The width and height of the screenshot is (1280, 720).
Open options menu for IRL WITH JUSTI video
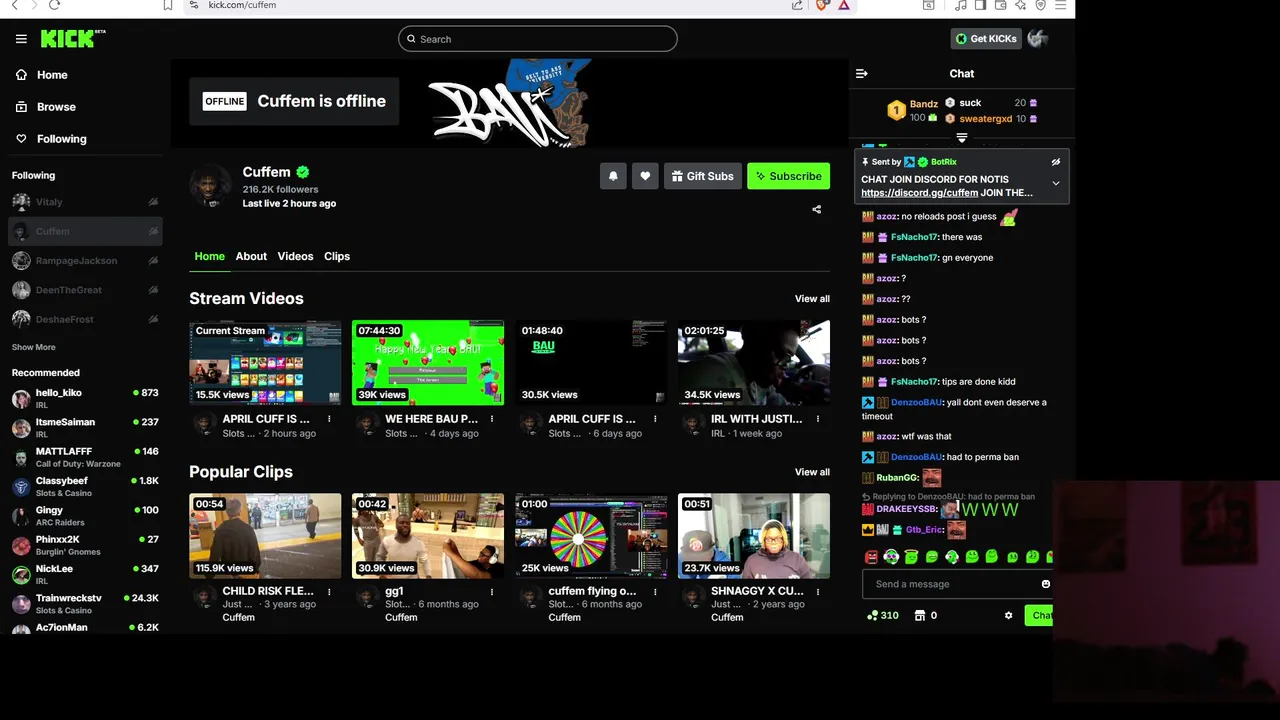click(x=817, y=419)
